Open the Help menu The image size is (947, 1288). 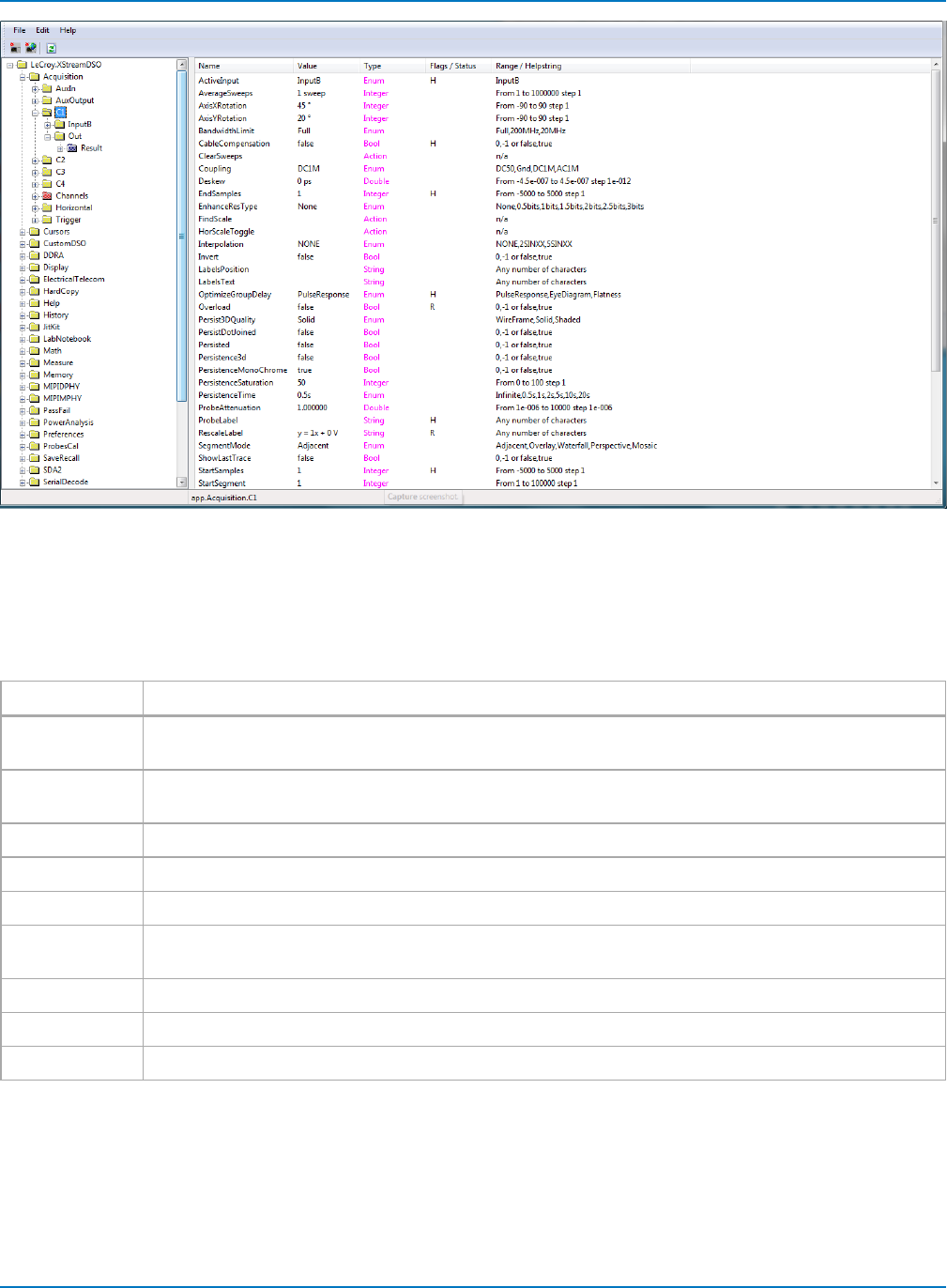click(68, 30)
